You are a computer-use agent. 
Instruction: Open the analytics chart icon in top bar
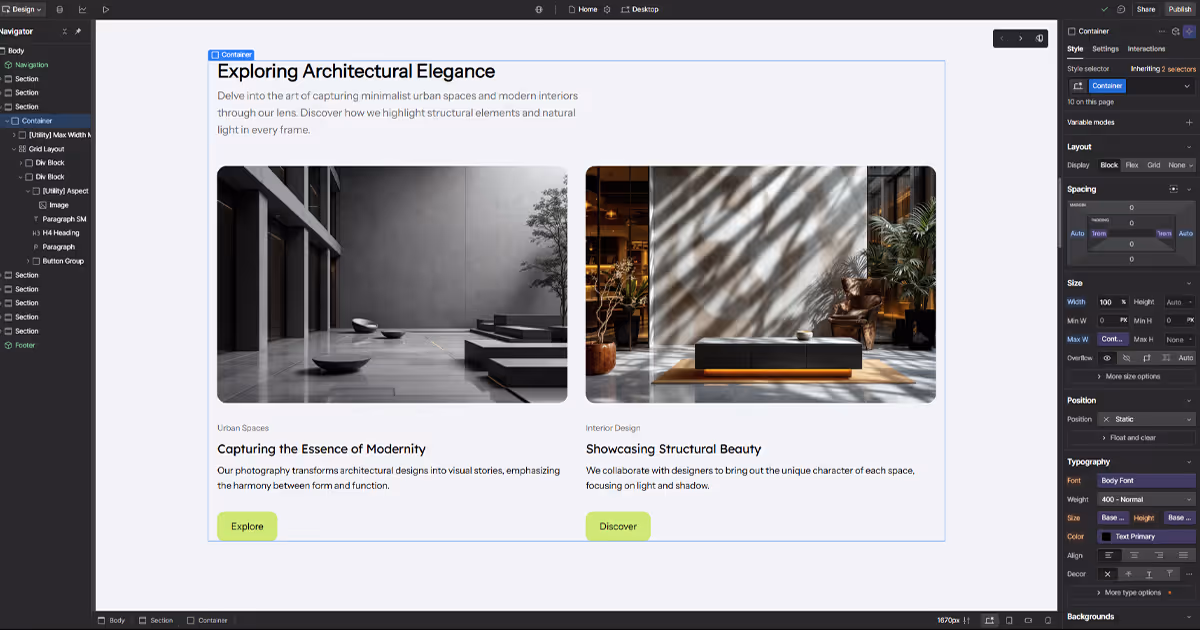(x=83, y=9)
